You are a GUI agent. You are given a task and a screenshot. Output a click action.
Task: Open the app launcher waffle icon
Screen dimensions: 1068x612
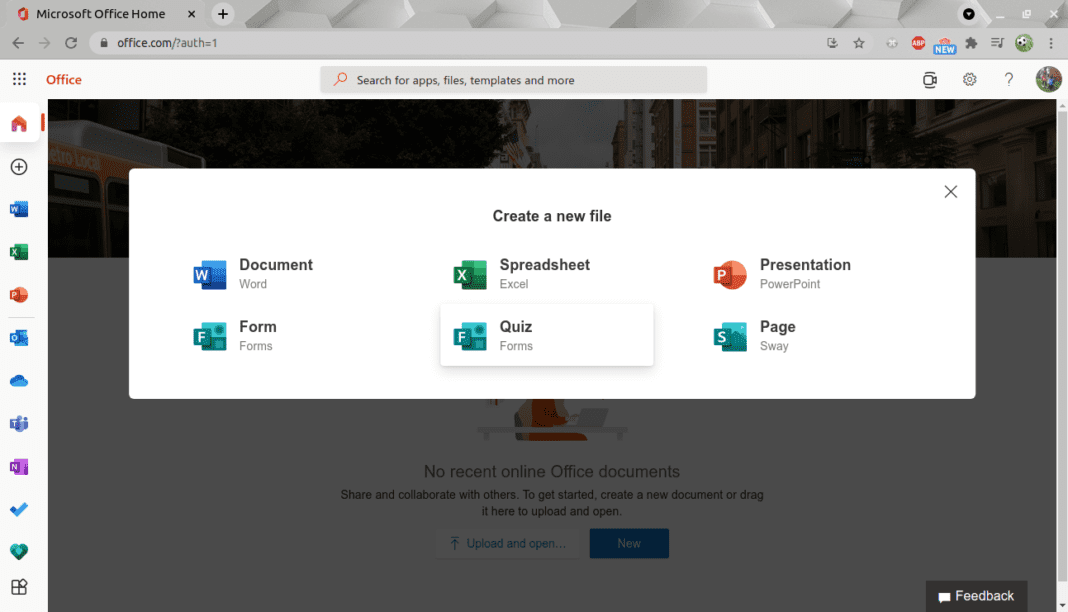click(18, 78)
